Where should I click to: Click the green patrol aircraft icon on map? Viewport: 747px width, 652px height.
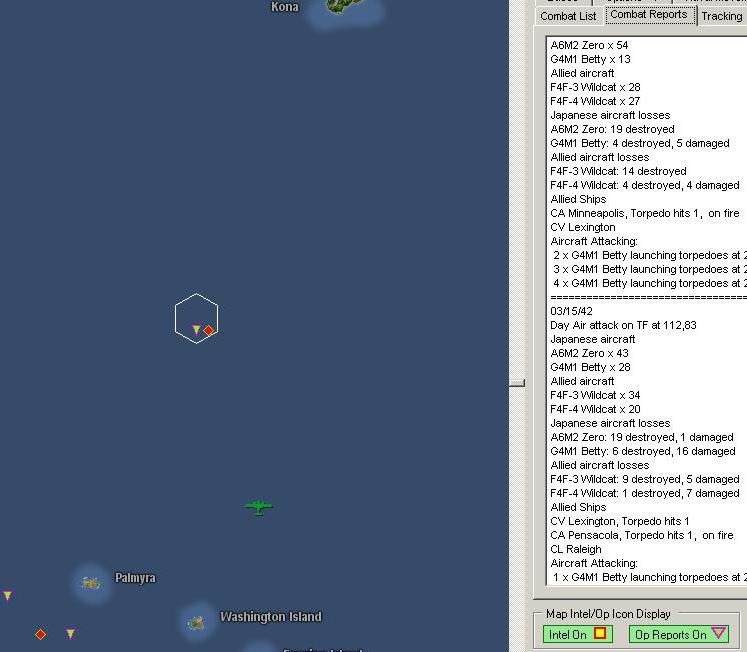[258, 507]
